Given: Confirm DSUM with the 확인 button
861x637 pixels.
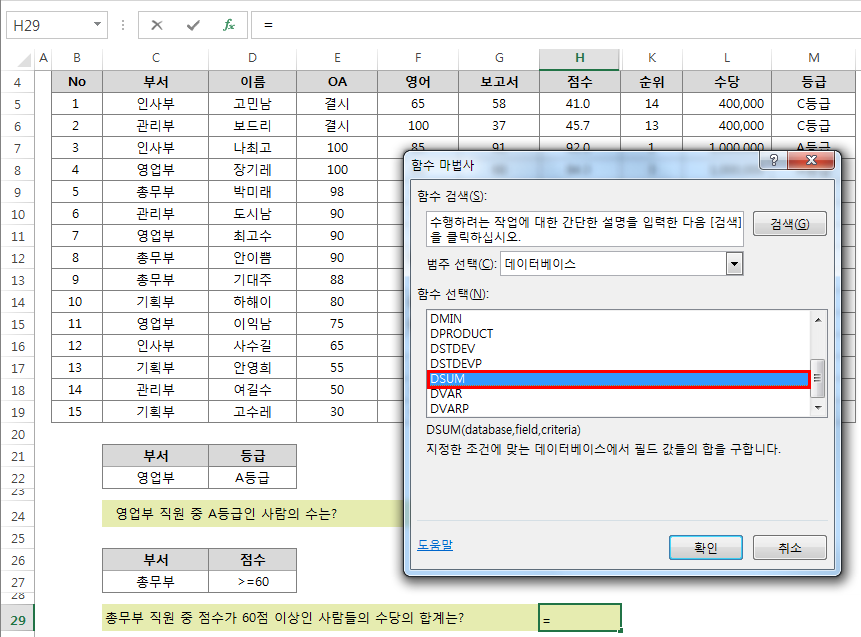Looking at the screenshot, I should pos(705,547).
